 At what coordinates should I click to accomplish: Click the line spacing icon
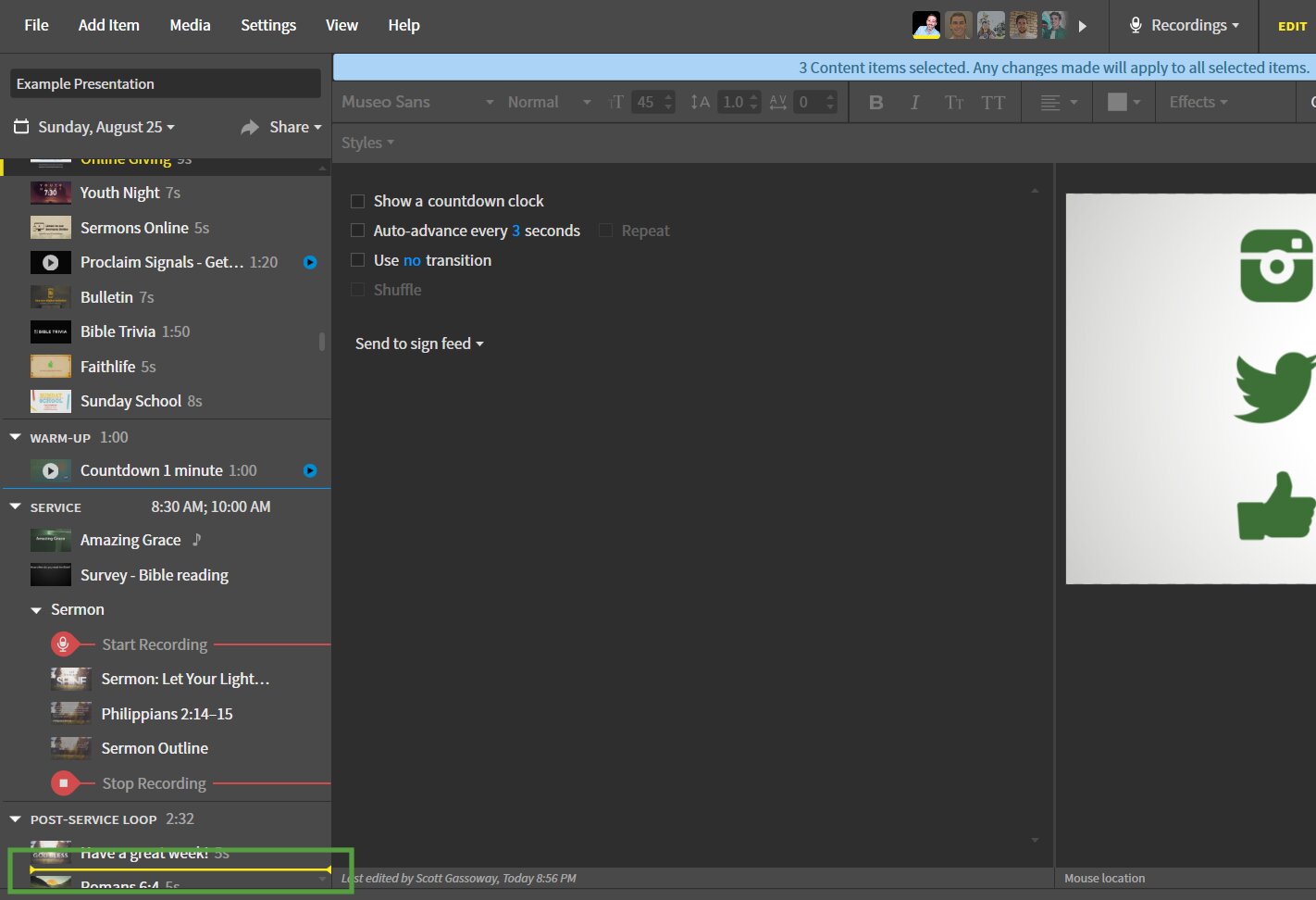[x=700, y=102]
